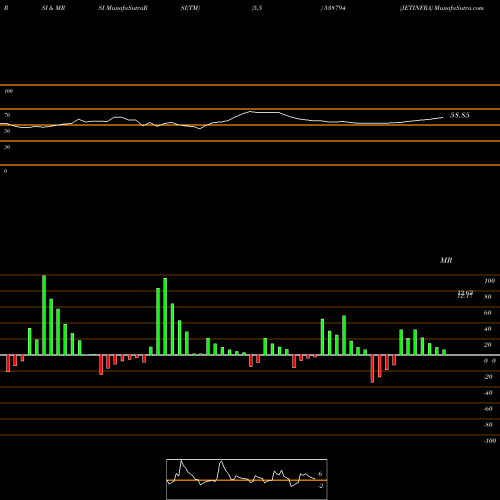Viewport: 500px width, 500px height.
Task: Click the -60 axis label on MR scale
Action: [x=488, y=409]
